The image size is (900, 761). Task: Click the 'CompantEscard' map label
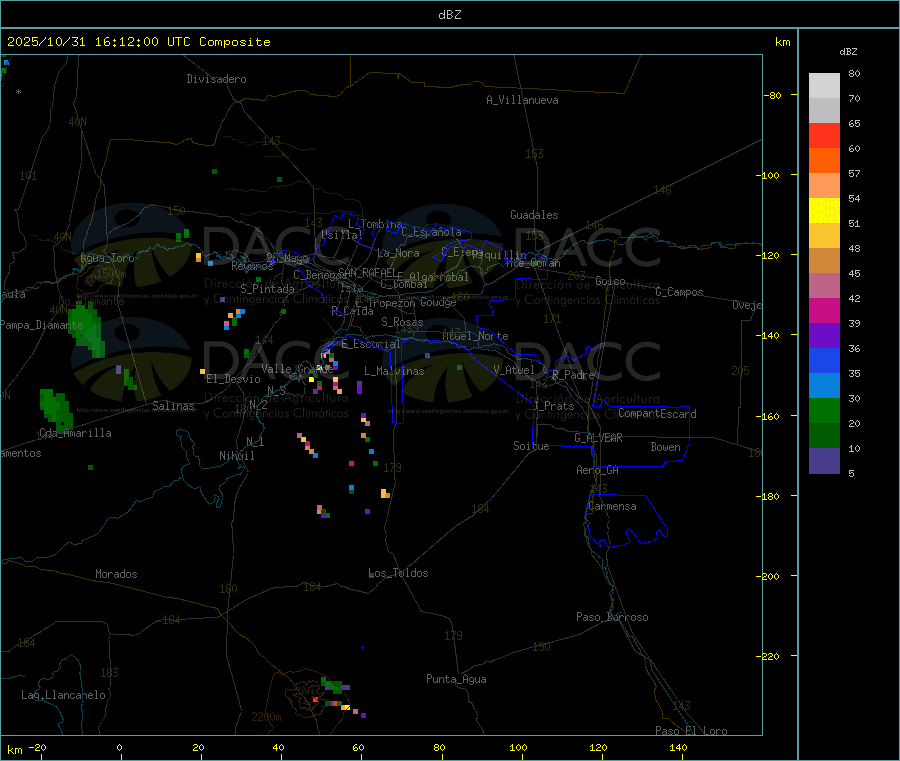(x=657, y=414)
